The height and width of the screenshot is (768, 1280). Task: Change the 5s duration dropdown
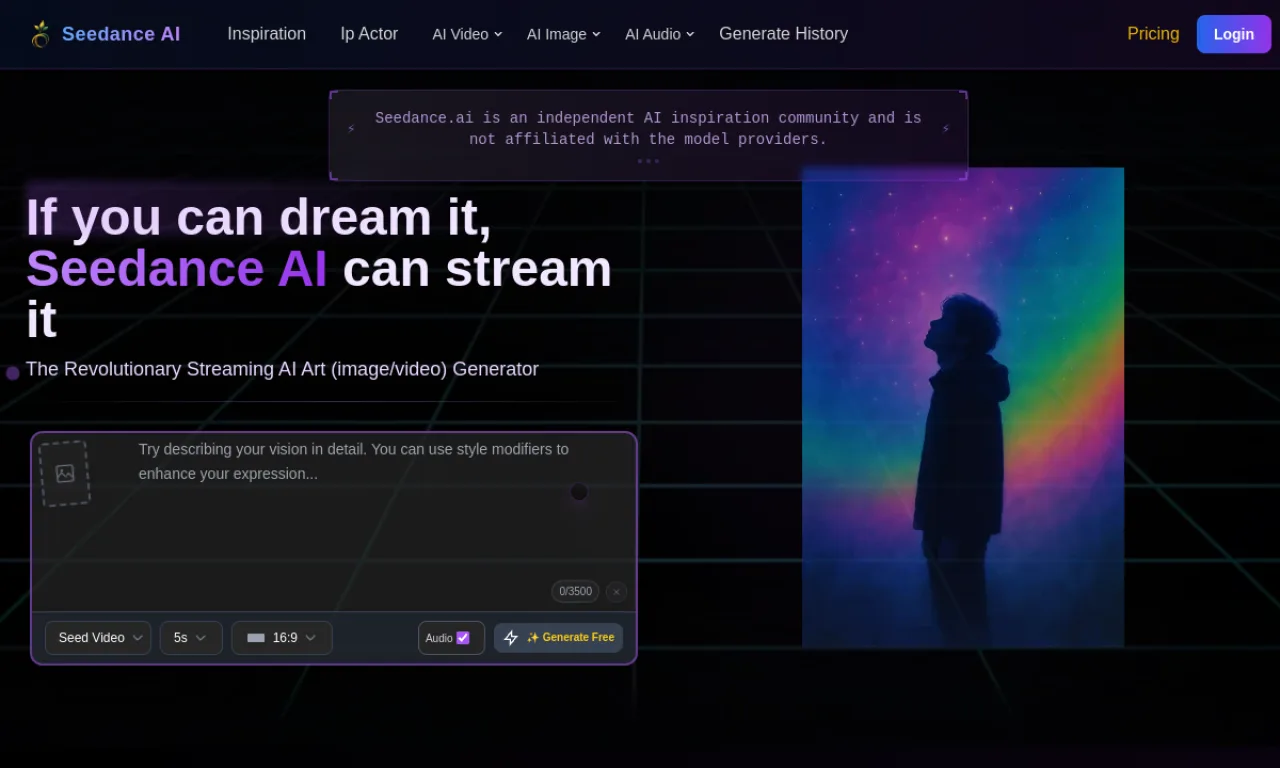(x=191, y=638)
